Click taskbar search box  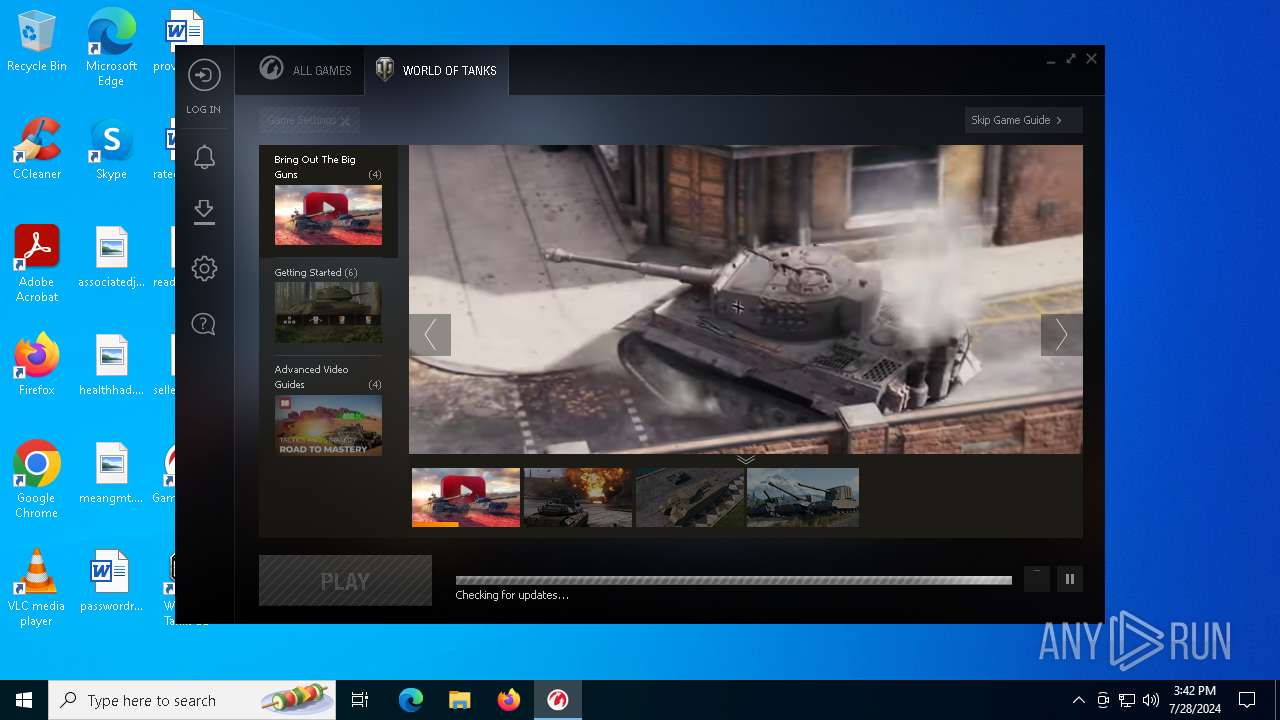[x=192, y=700]
